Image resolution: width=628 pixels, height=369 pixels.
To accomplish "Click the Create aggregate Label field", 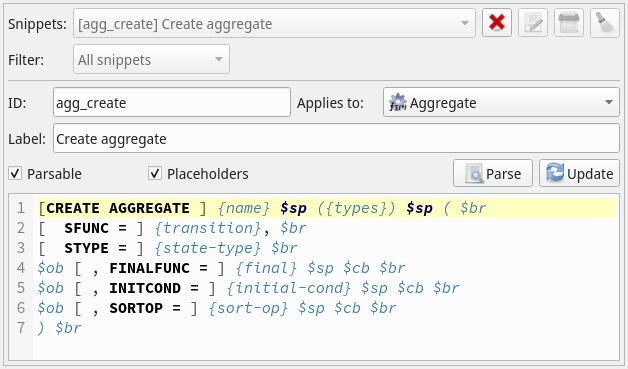I will click(x=336, y=139).
